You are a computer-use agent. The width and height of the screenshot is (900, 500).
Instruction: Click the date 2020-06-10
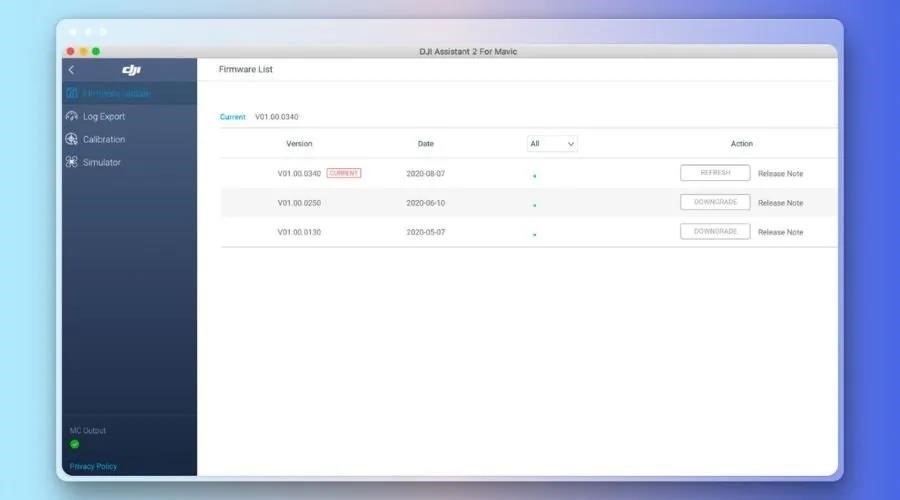[x=425, y=203]
